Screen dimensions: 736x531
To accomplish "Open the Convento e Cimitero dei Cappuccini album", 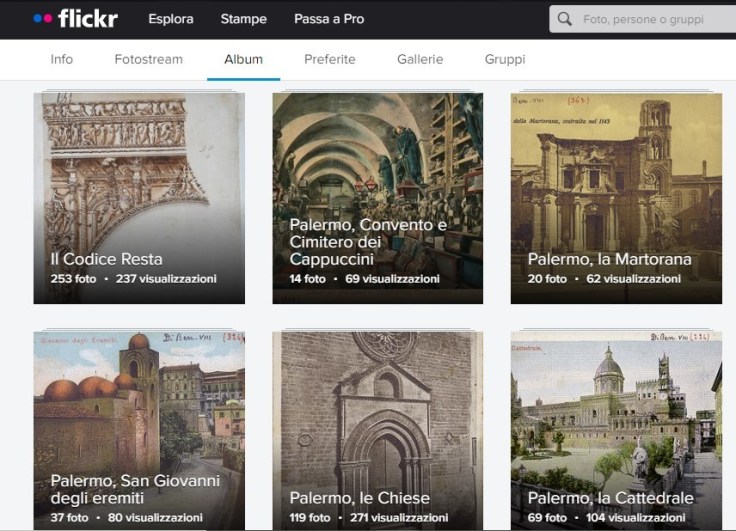I will (x=378, y=170).
